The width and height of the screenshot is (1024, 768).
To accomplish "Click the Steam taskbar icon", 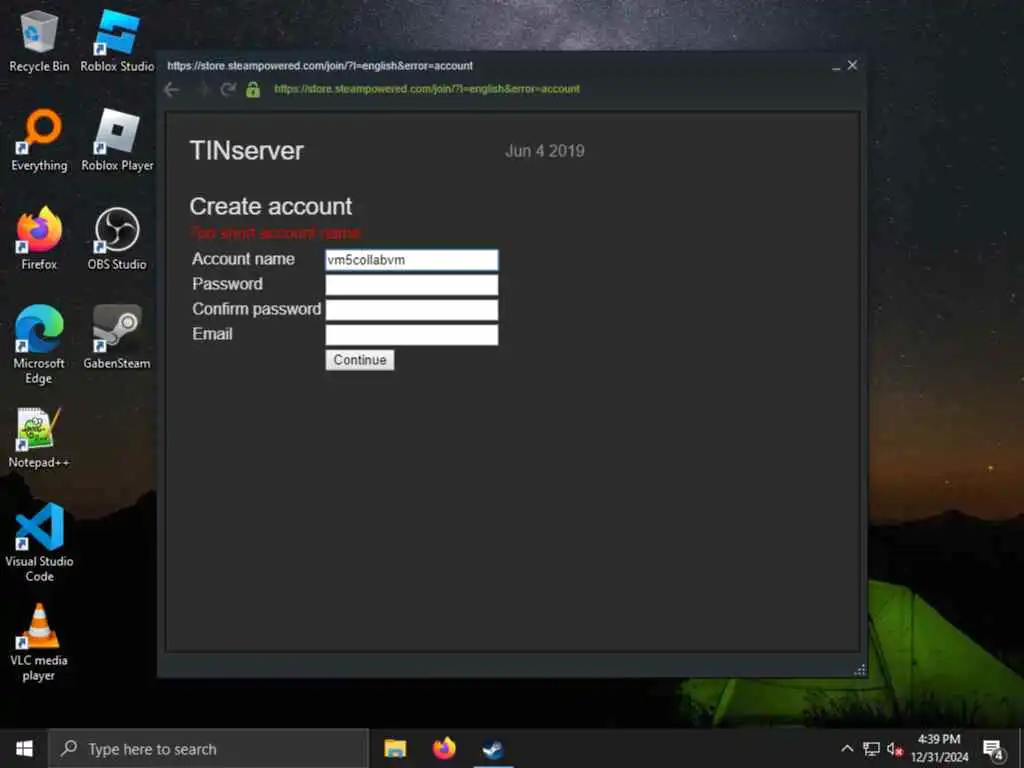I will pos(493,748).
